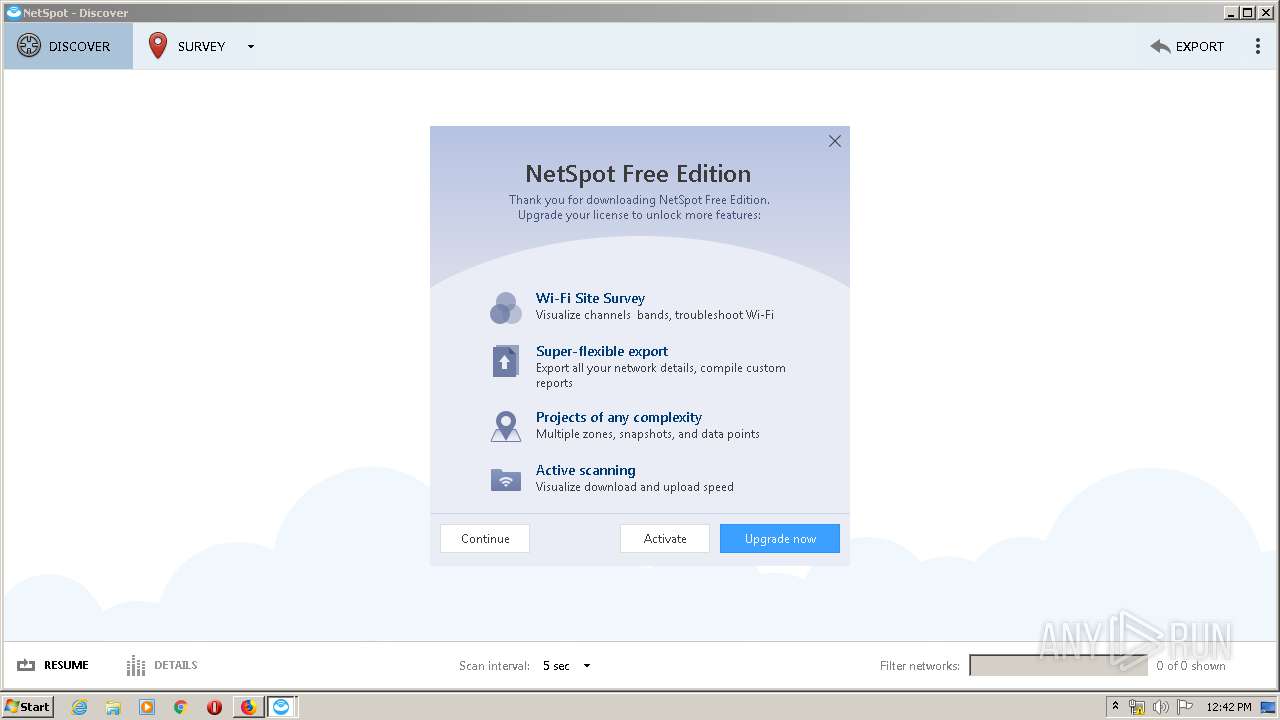Click the Continue button

pos(485,539)
